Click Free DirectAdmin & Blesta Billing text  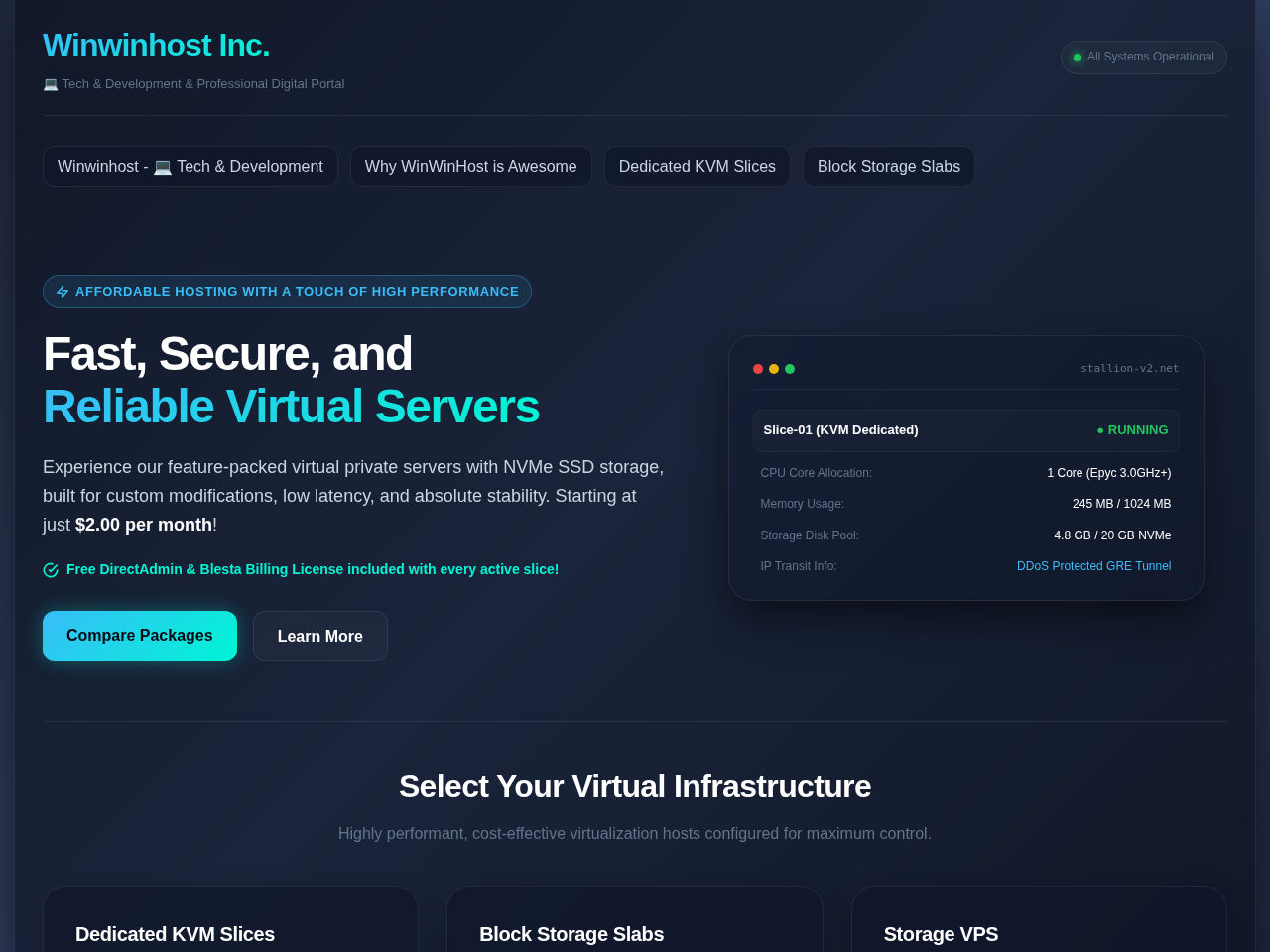313,569
